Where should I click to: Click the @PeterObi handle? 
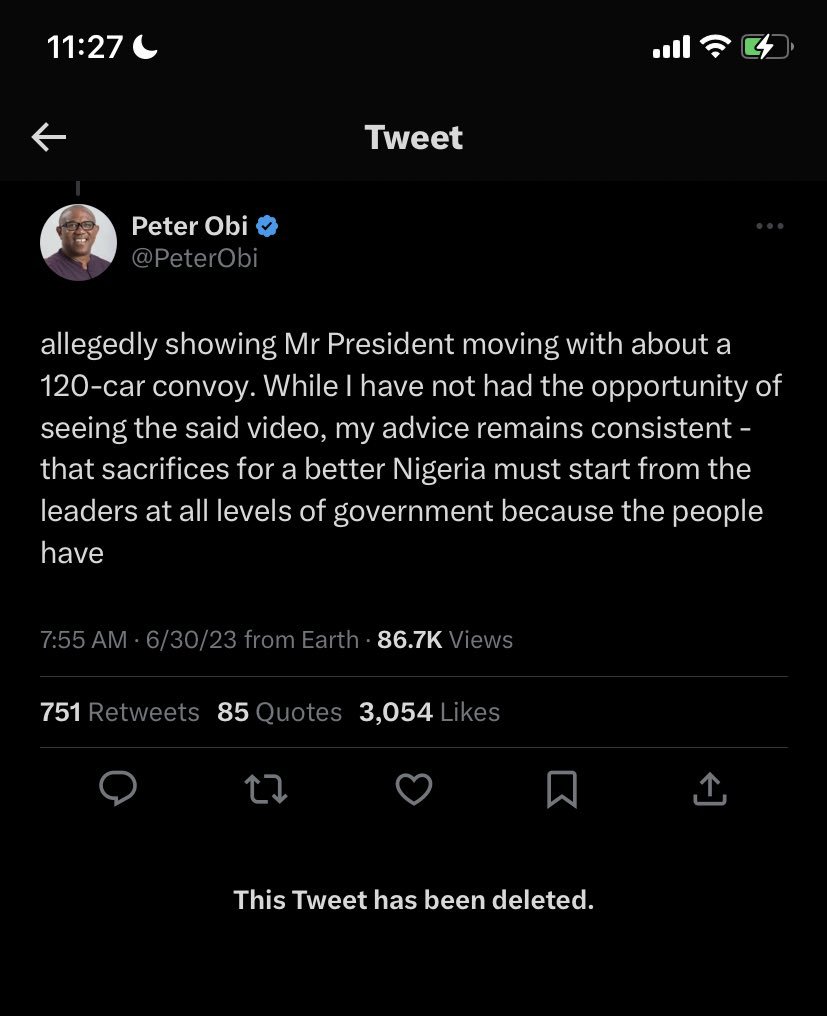coord(194,258)
